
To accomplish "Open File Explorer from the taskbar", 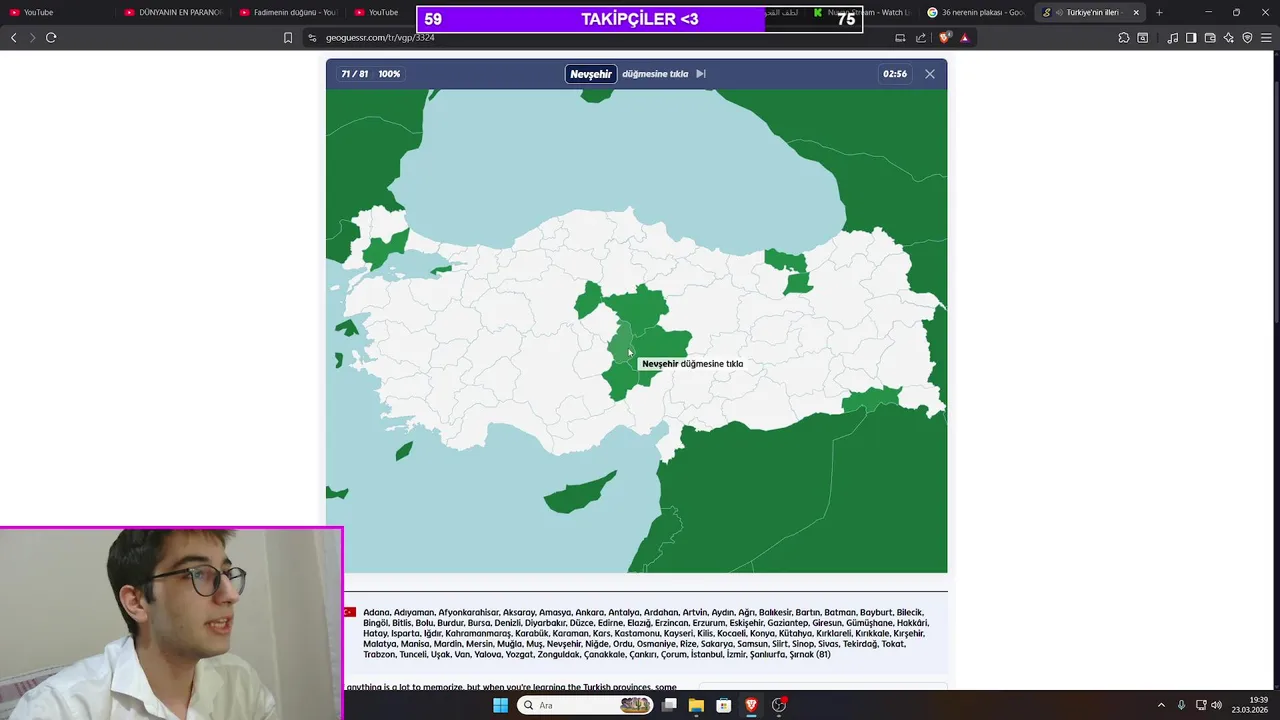I will click(696, 705).
